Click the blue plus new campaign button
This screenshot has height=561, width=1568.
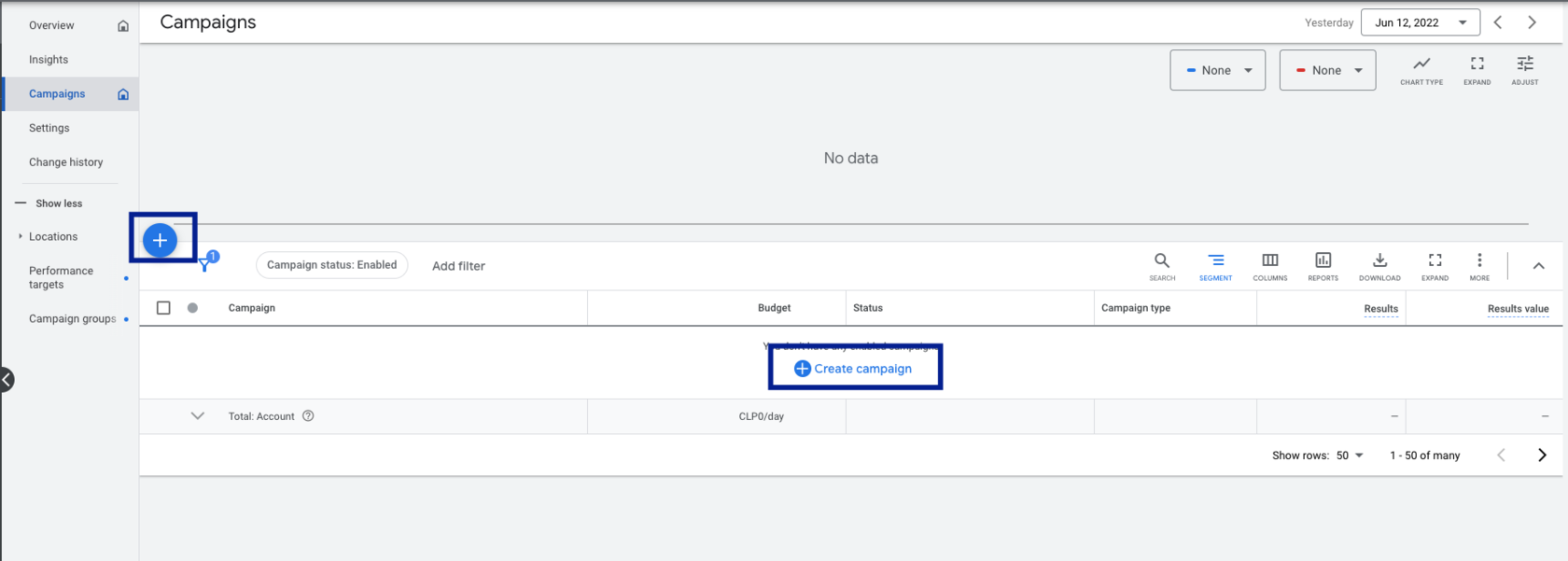(160, 240)
